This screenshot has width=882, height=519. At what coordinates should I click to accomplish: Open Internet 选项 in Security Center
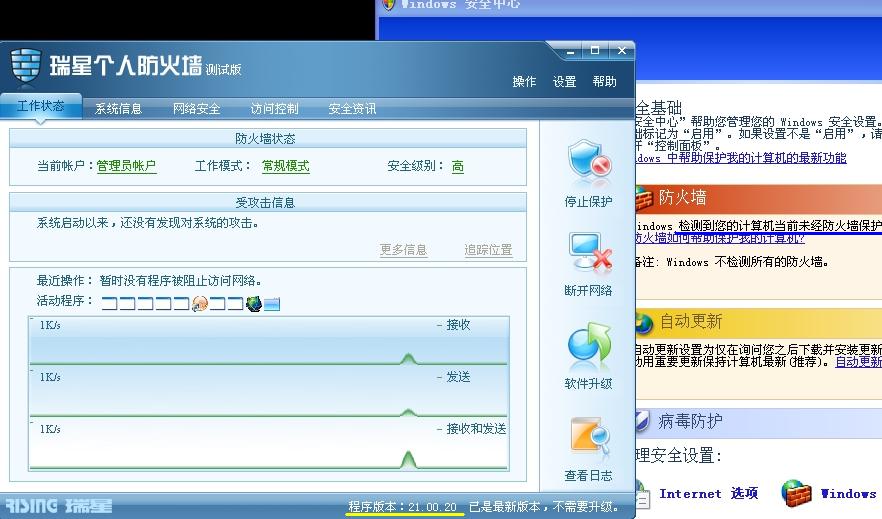coord(709,493)
